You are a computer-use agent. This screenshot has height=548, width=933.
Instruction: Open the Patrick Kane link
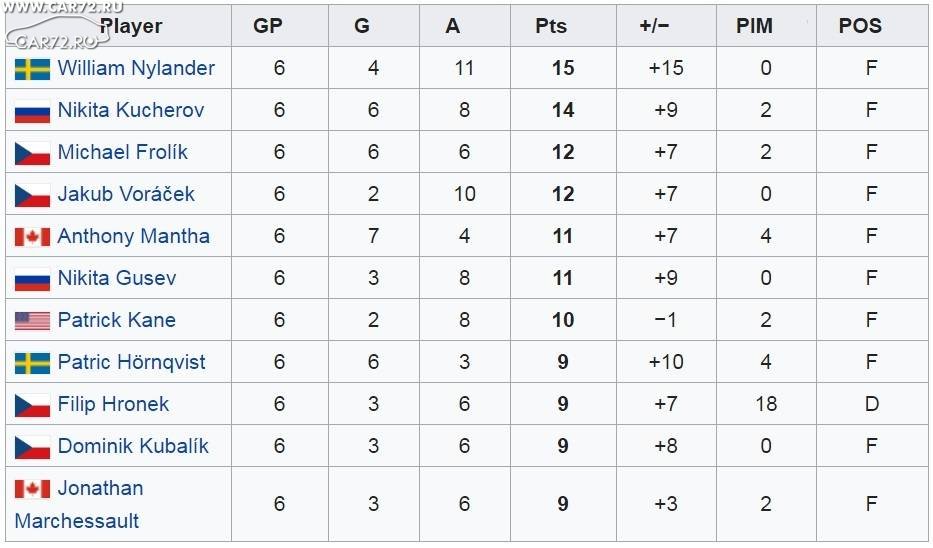(117, 320)
